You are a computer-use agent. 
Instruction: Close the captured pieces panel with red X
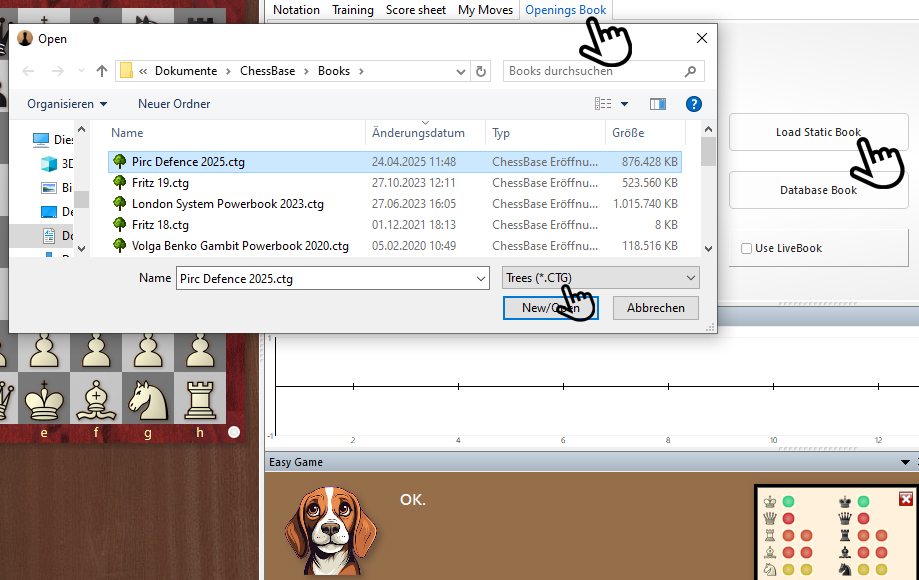click(905, 499)
